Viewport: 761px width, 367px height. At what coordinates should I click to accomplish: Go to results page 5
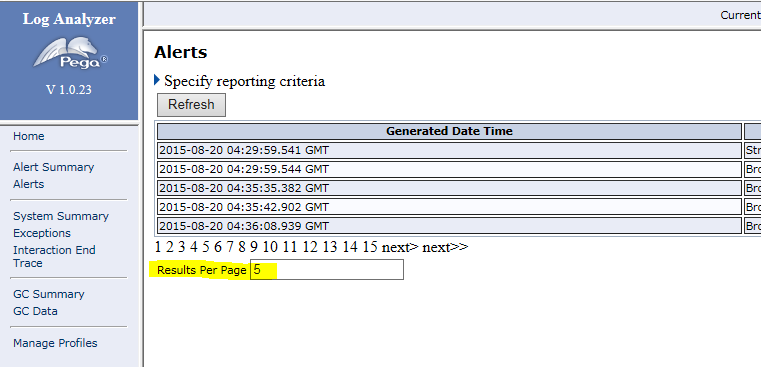click(x=206, y=247)
